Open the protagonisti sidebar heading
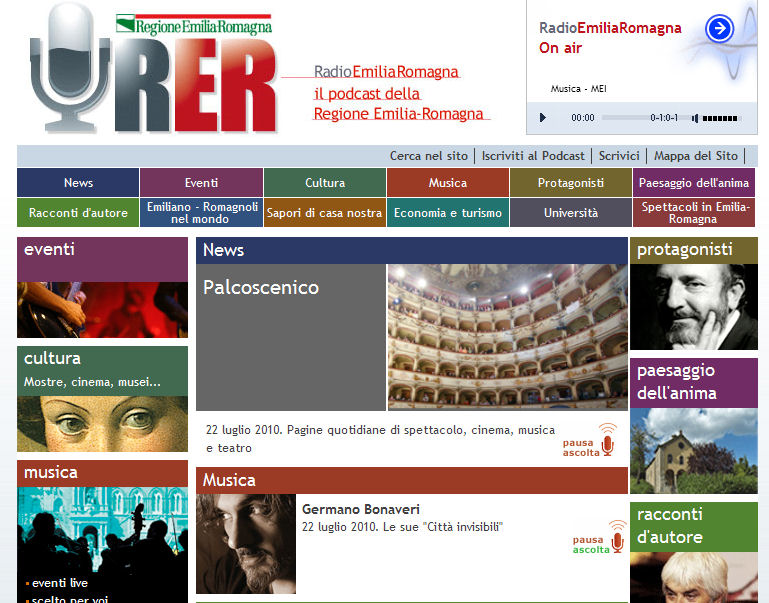This screenshot has width=769, height=603. 685,250
